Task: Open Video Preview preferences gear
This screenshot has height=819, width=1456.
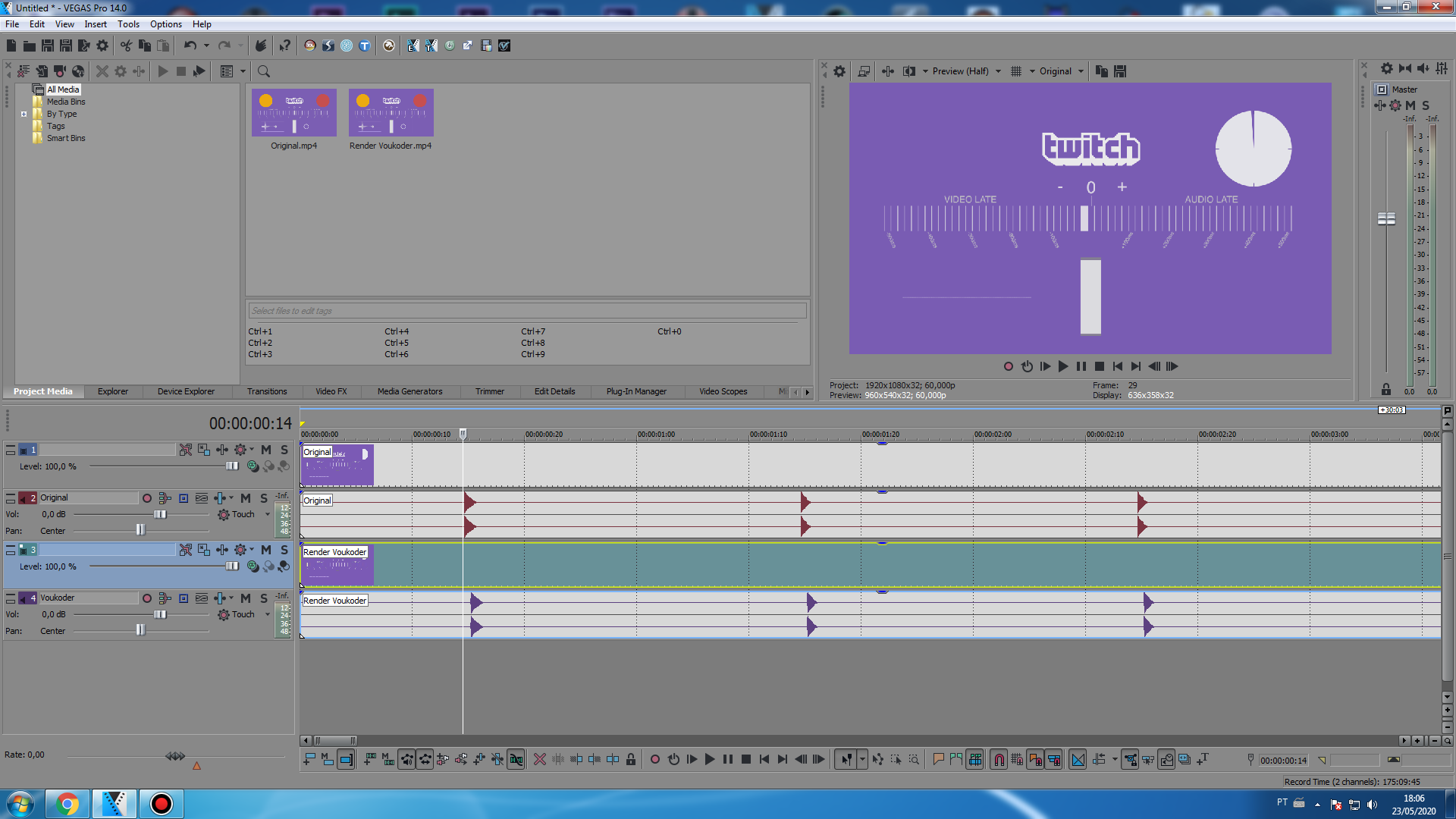Action: [839, 71]
